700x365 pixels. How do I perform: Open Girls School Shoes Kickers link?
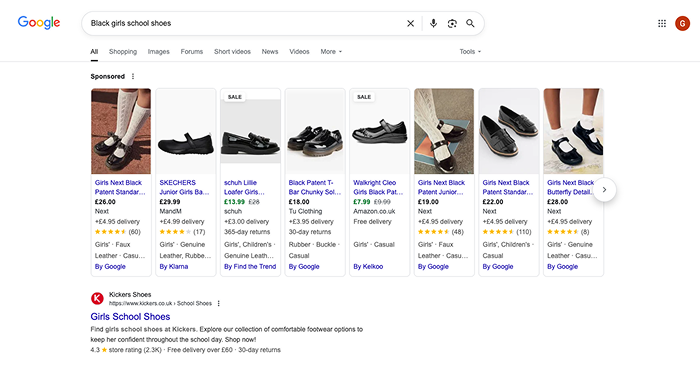pyautogui.click(x=130, y=317)
